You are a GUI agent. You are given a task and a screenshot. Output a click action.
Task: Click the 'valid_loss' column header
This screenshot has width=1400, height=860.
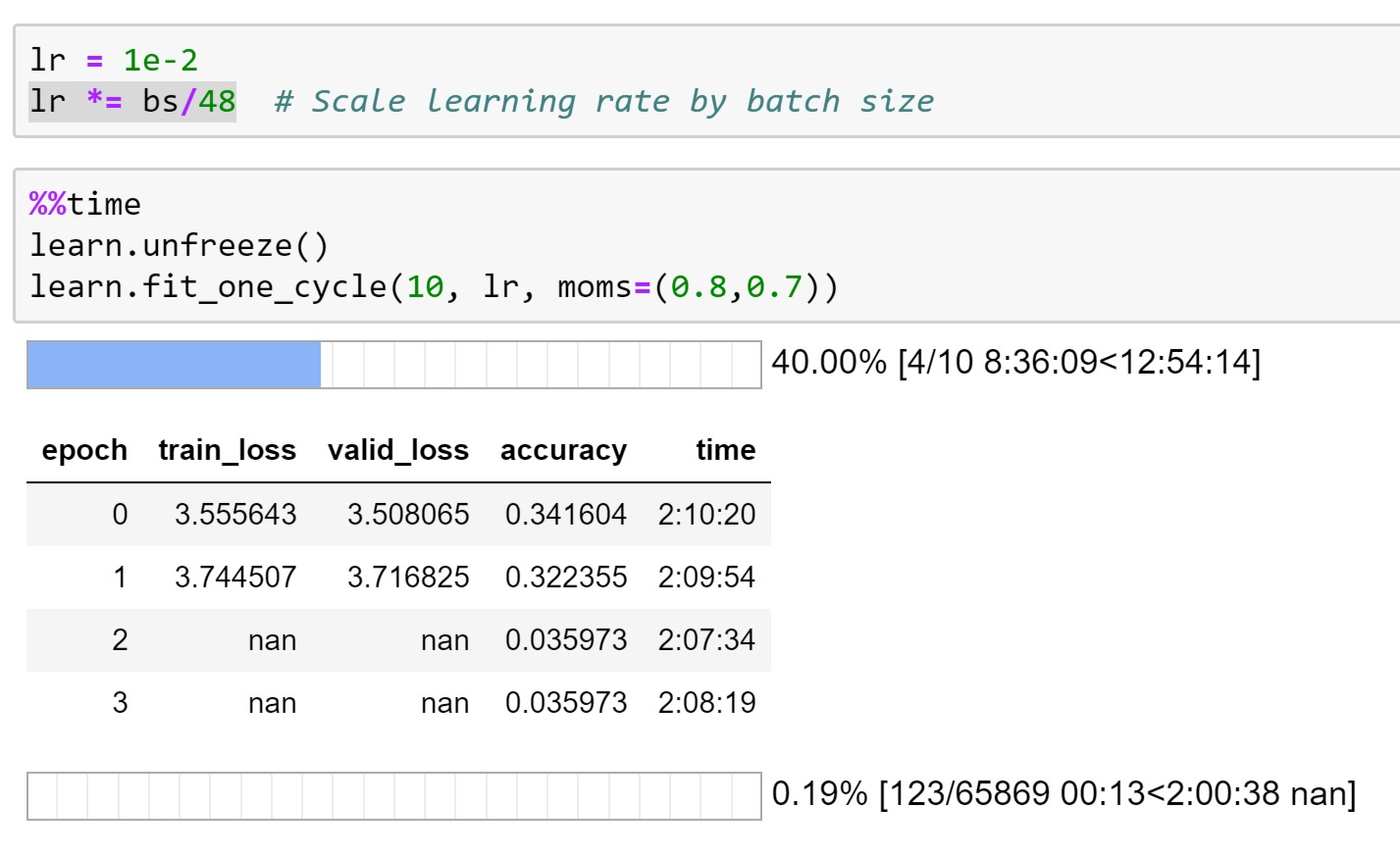397,450
